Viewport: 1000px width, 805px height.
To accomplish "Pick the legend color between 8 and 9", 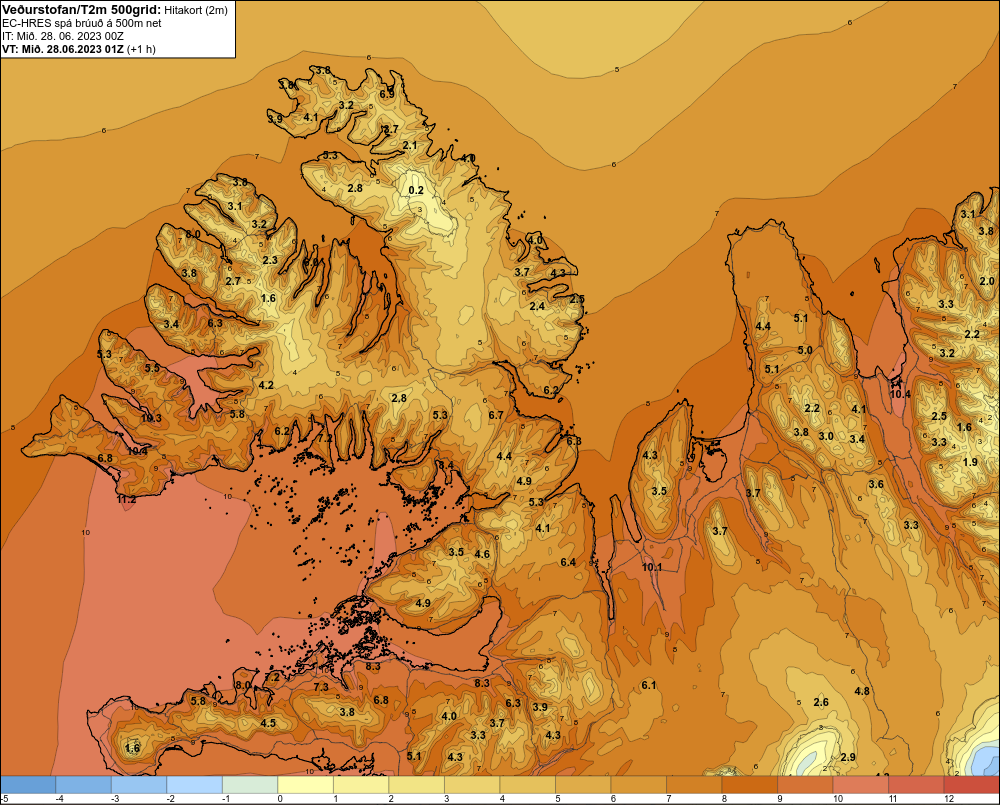I will click(749, 785).
